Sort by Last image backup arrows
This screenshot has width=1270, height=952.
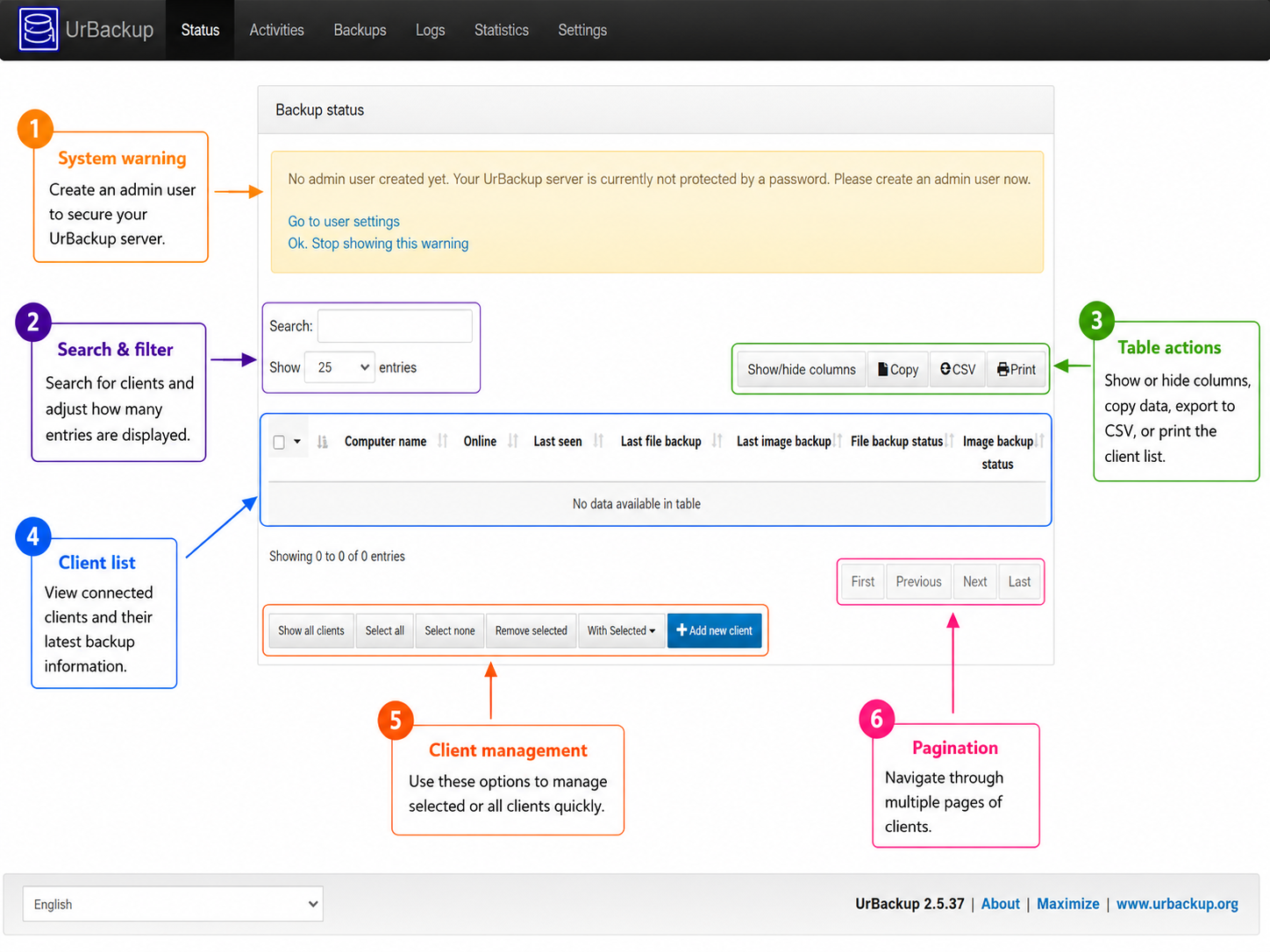[x=838, y=441]
